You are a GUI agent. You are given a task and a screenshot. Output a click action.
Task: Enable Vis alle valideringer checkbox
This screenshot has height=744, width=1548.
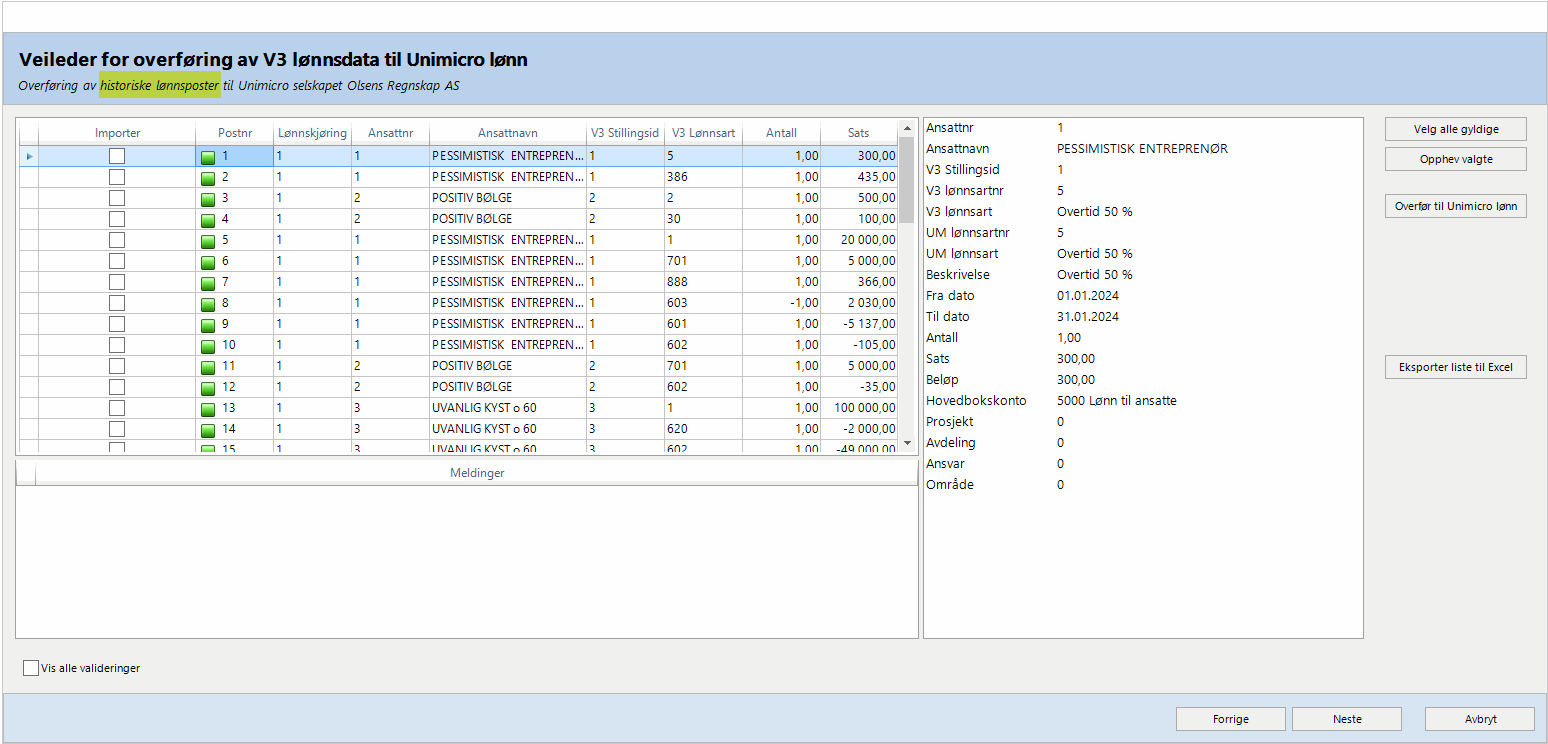31,668
